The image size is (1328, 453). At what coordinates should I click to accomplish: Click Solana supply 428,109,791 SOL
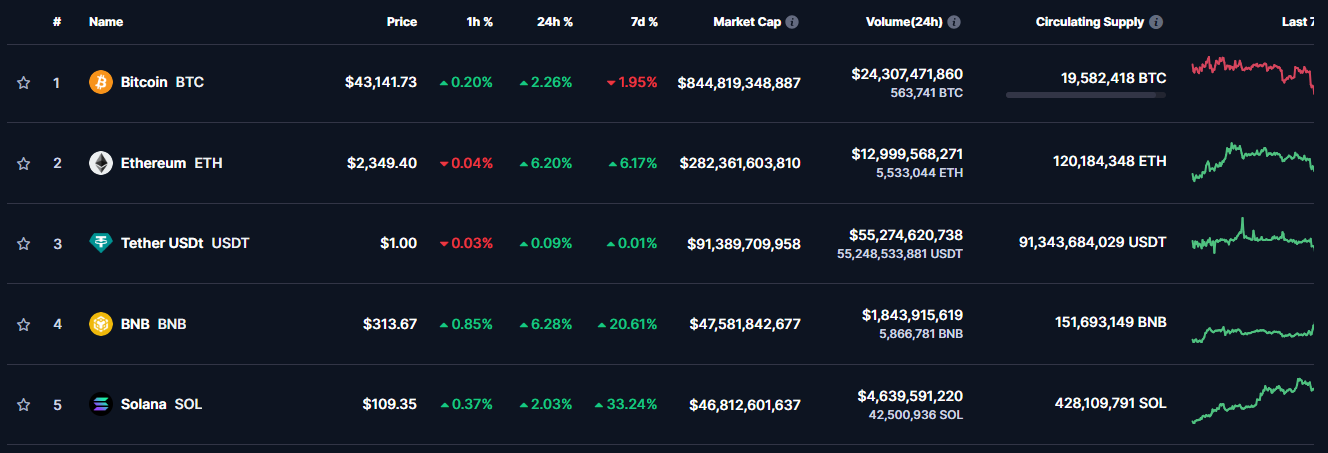click(x=1110, y=404)
